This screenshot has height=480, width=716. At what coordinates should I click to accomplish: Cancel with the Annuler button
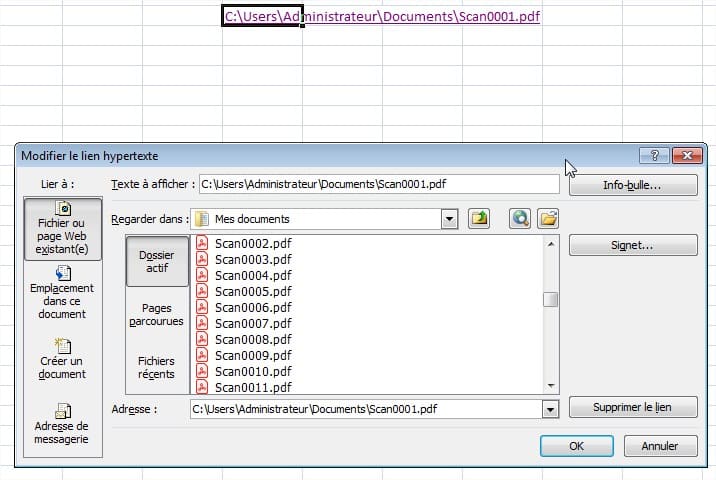pyautogui.click(x=660, y=446)
